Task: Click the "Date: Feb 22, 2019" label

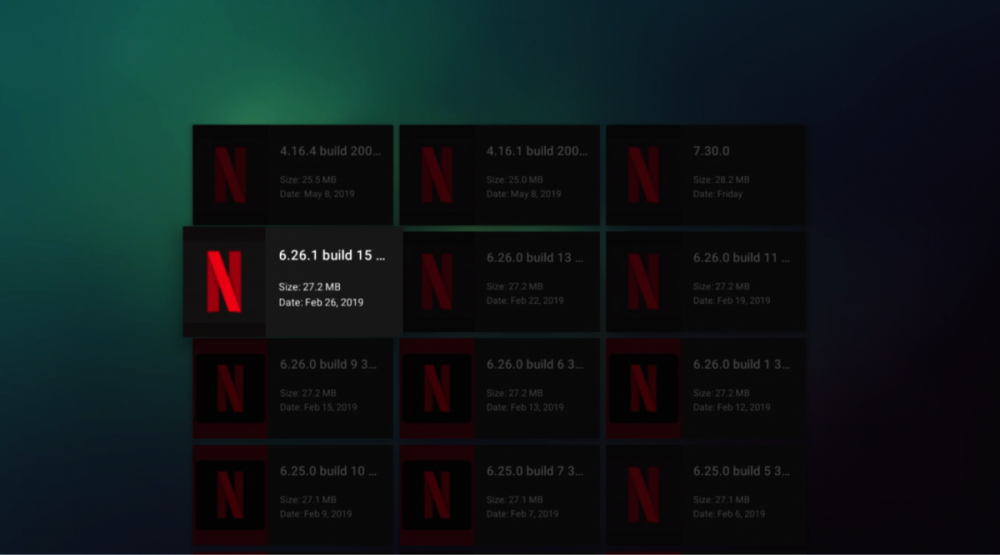Action: pyautogui.click(x=525, y=301)
